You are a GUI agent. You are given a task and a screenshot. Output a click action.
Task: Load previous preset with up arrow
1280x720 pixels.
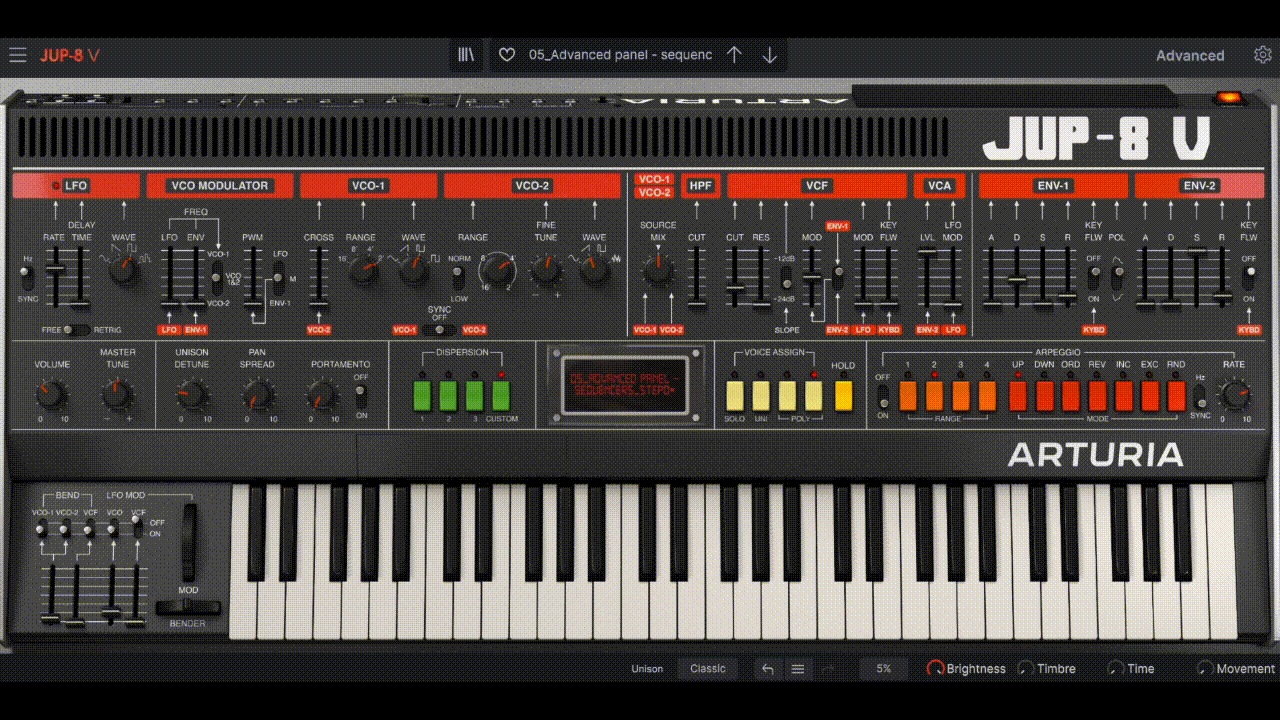(x=734, y=55)
